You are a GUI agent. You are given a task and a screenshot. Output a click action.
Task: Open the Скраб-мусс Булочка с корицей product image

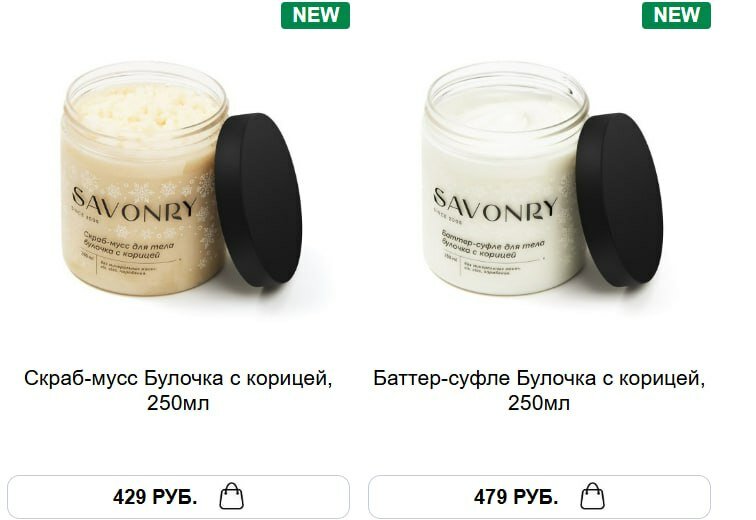[x=182, y=178]
